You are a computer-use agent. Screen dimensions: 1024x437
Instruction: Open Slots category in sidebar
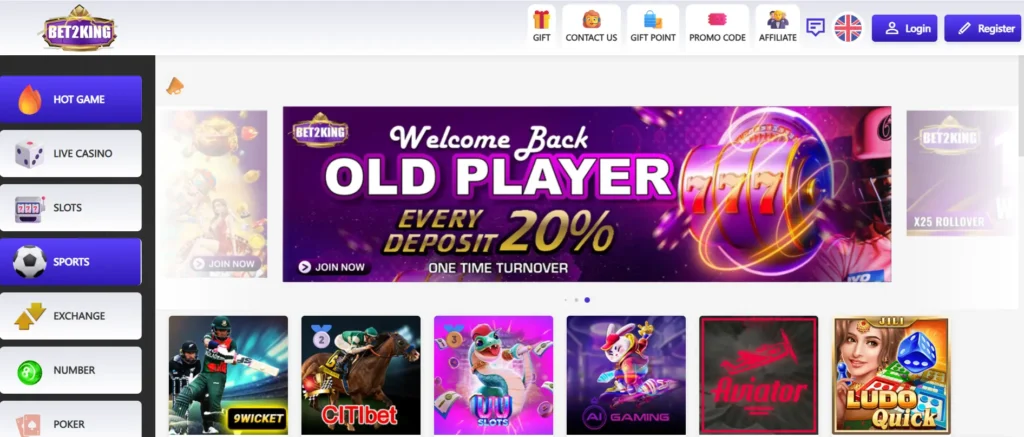[71, 208]
